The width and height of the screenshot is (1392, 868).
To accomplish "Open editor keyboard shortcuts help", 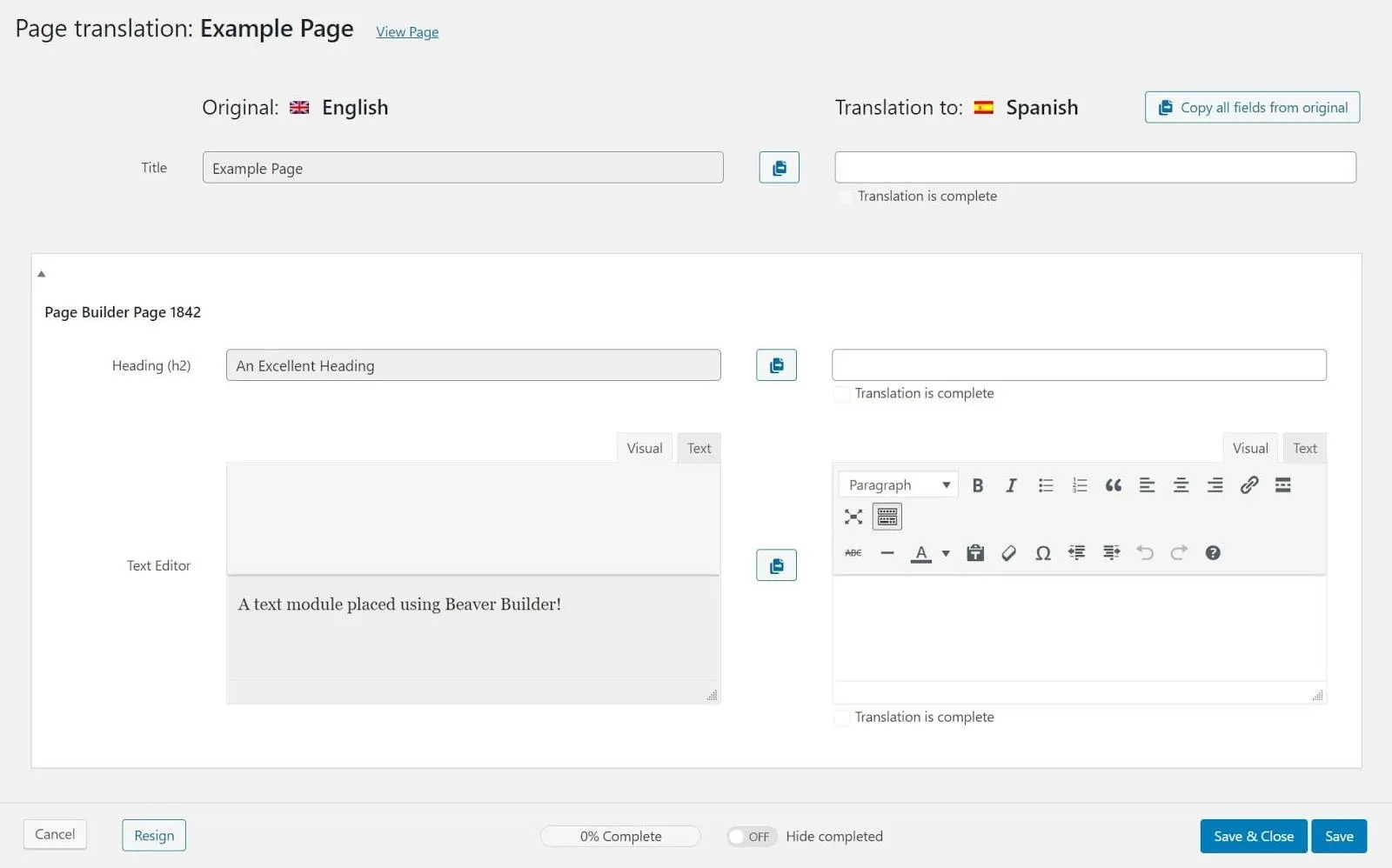I will [1213, 553].
